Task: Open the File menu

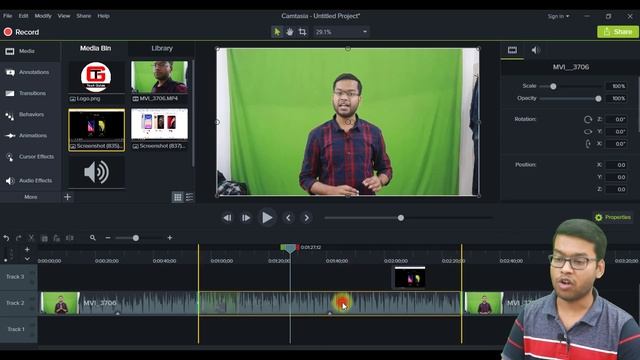Action: 7,16
